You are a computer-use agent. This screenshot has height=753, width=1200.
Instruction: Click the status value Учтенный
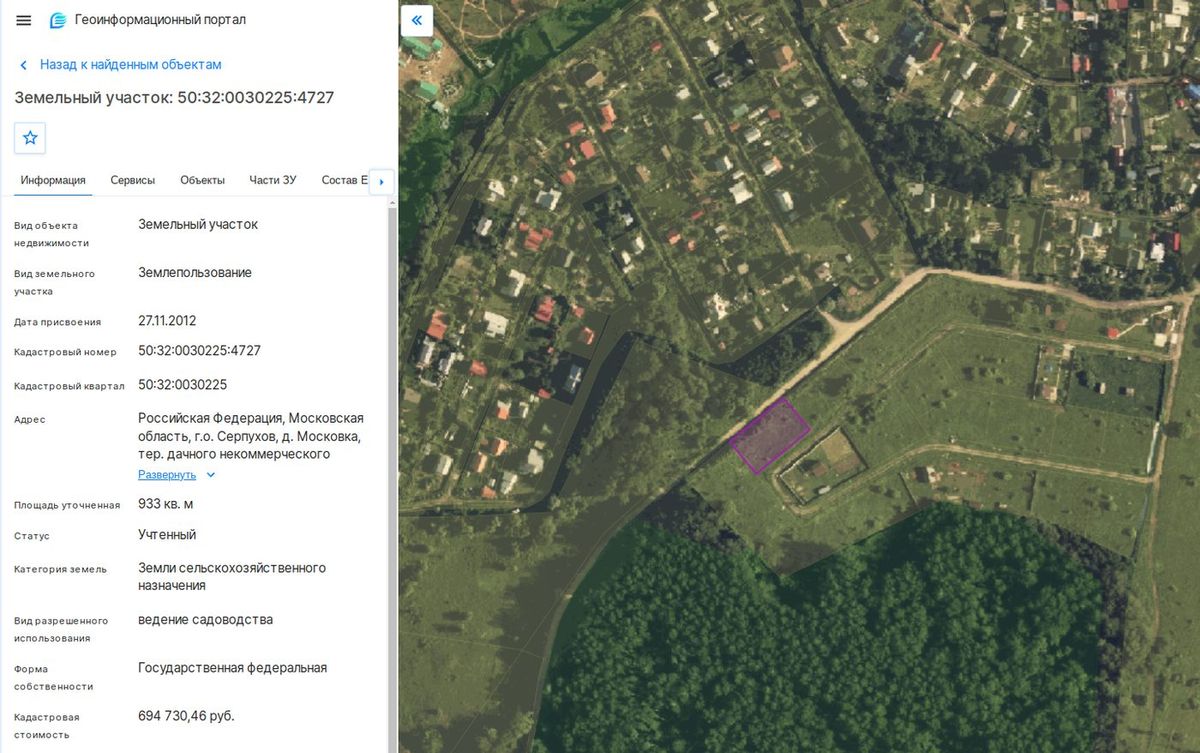167,535
